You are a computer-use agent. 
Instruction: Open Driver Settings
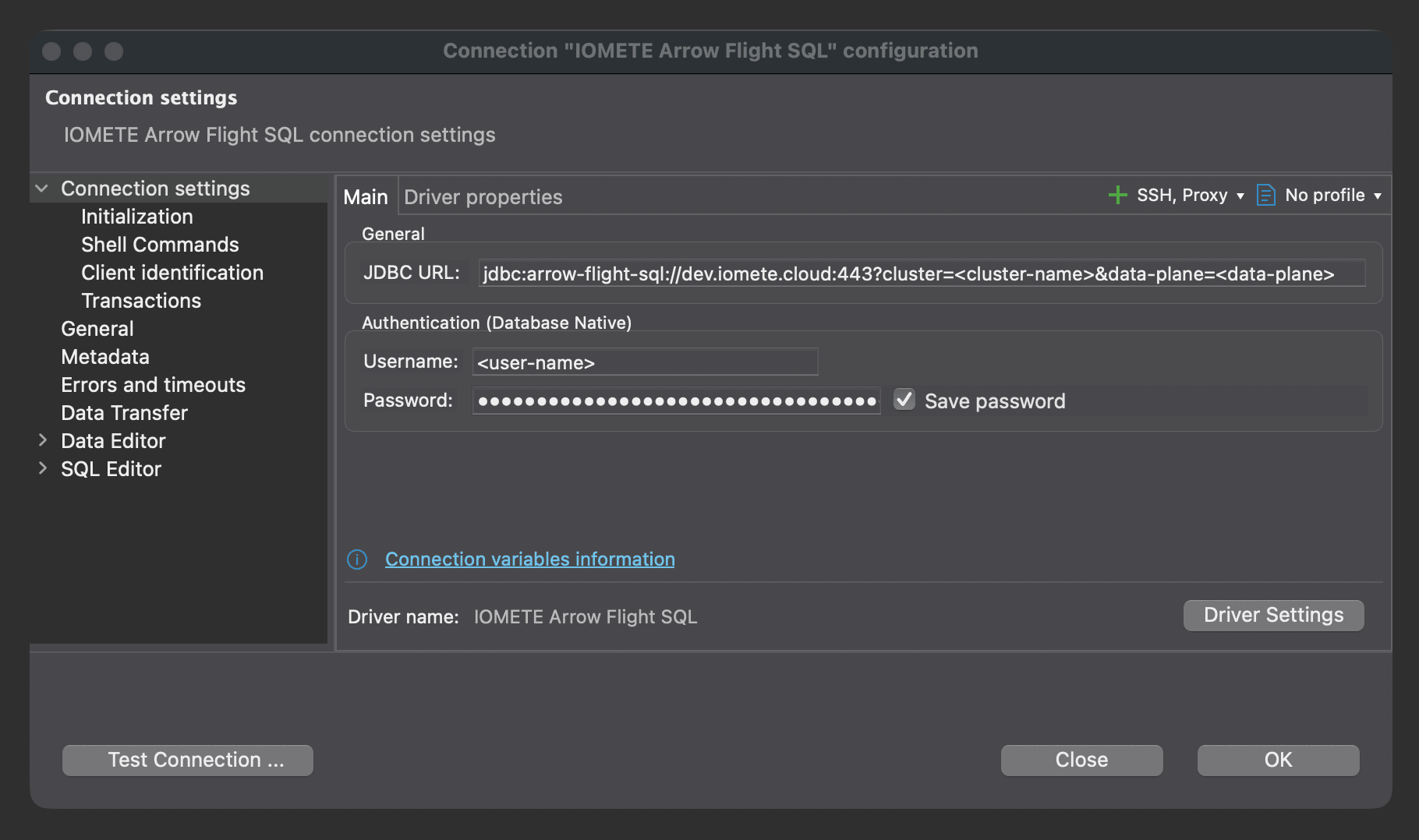tap(1274, 615)
